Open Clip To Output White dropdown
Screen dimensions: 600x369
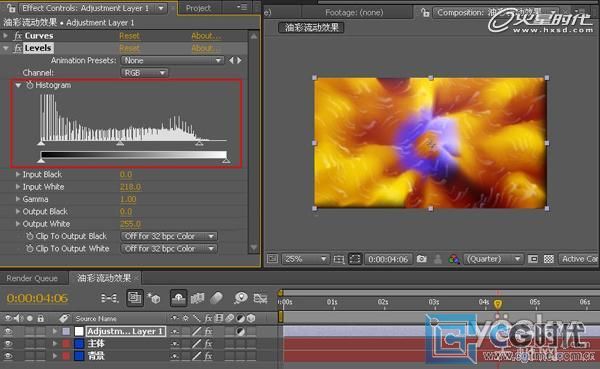169,248
